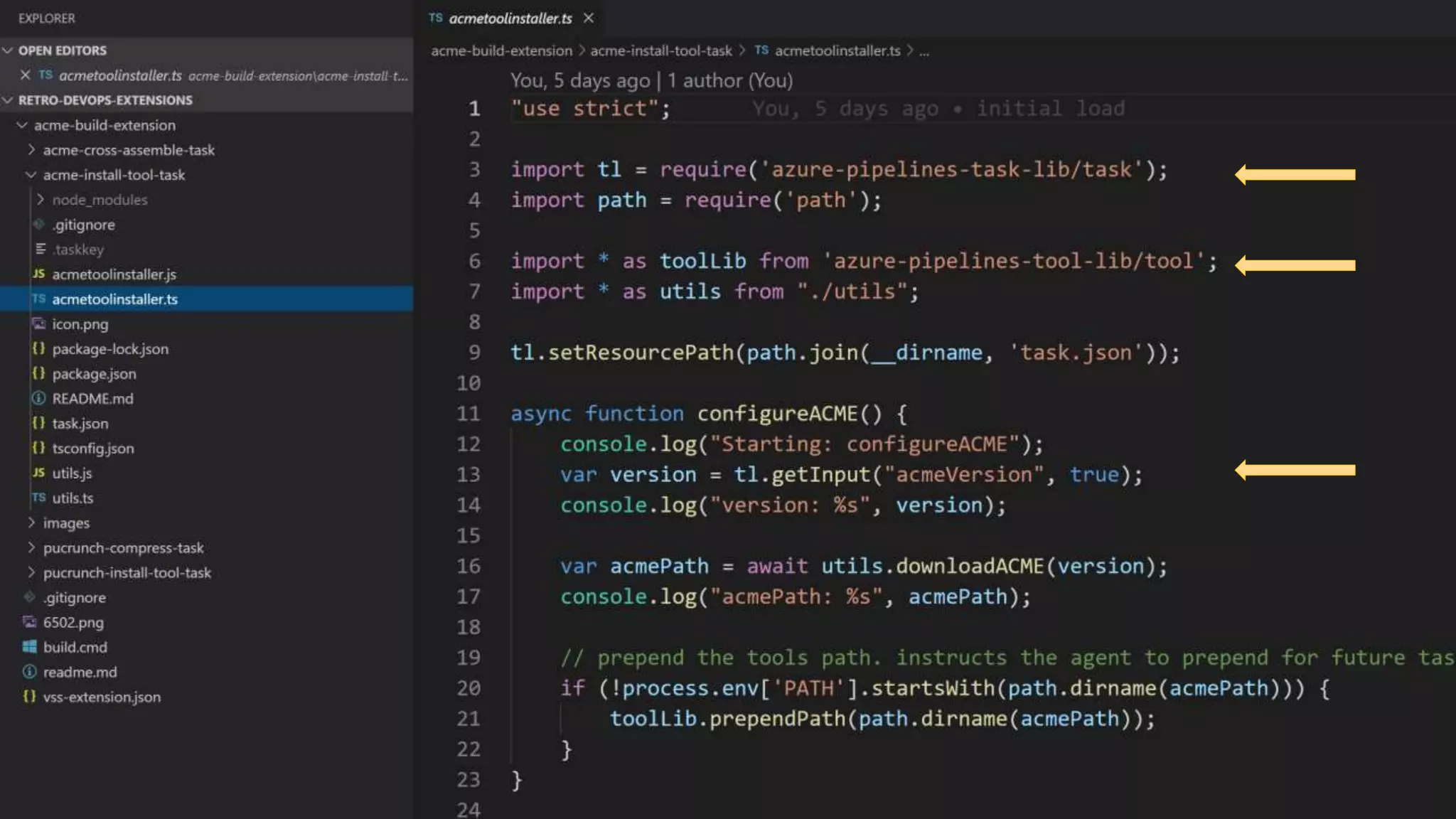Click the image icon next to icon.png

point(39,324)
